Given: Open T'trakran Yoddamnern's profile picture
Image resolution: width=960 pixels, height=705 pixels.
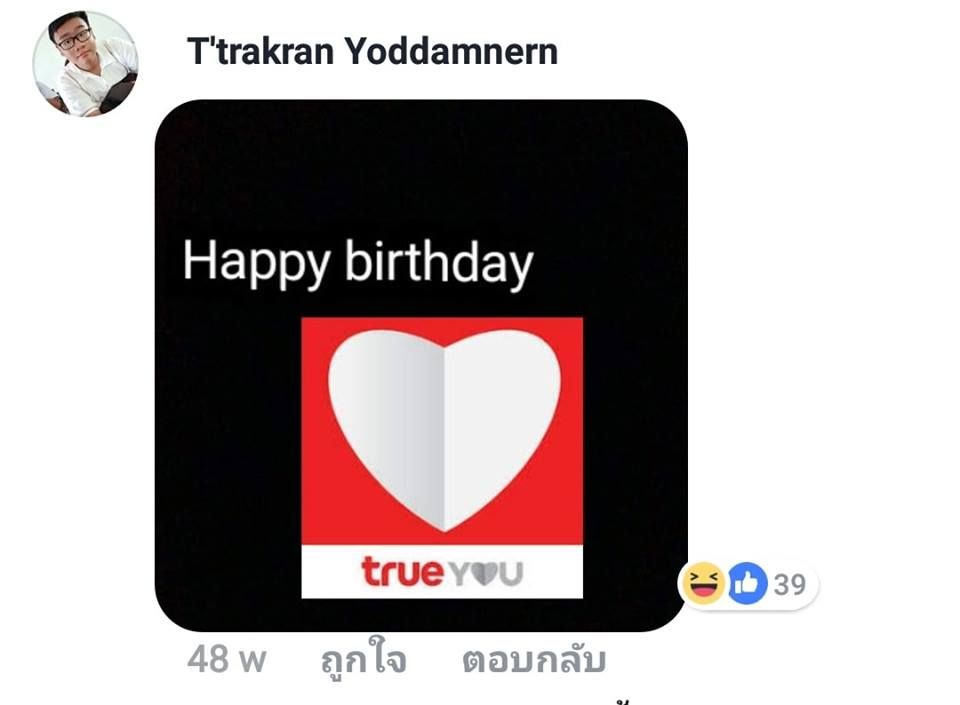Looking at the screenshot, I should (85, 63).
